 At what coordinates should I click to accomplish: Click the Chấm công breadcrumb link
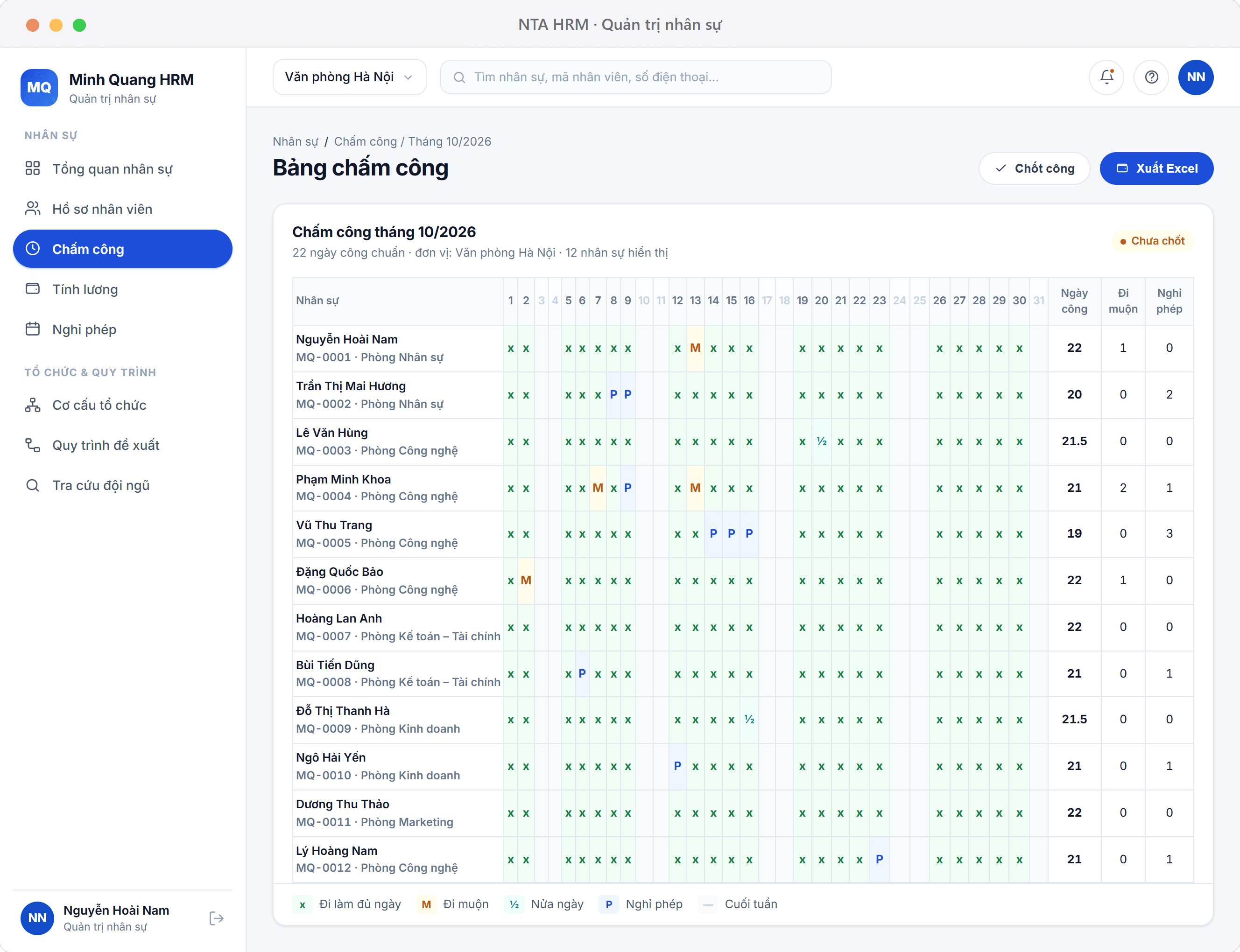(x=365, y=142)
